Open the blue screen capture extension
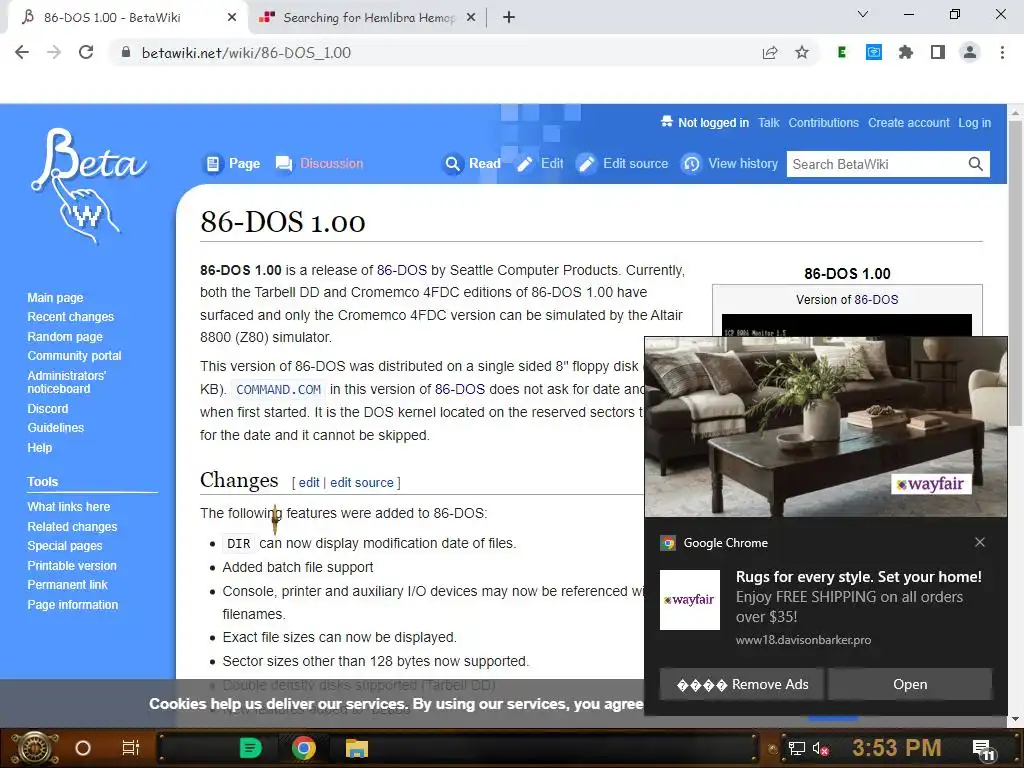1024x768 pixels. (874, 52)
